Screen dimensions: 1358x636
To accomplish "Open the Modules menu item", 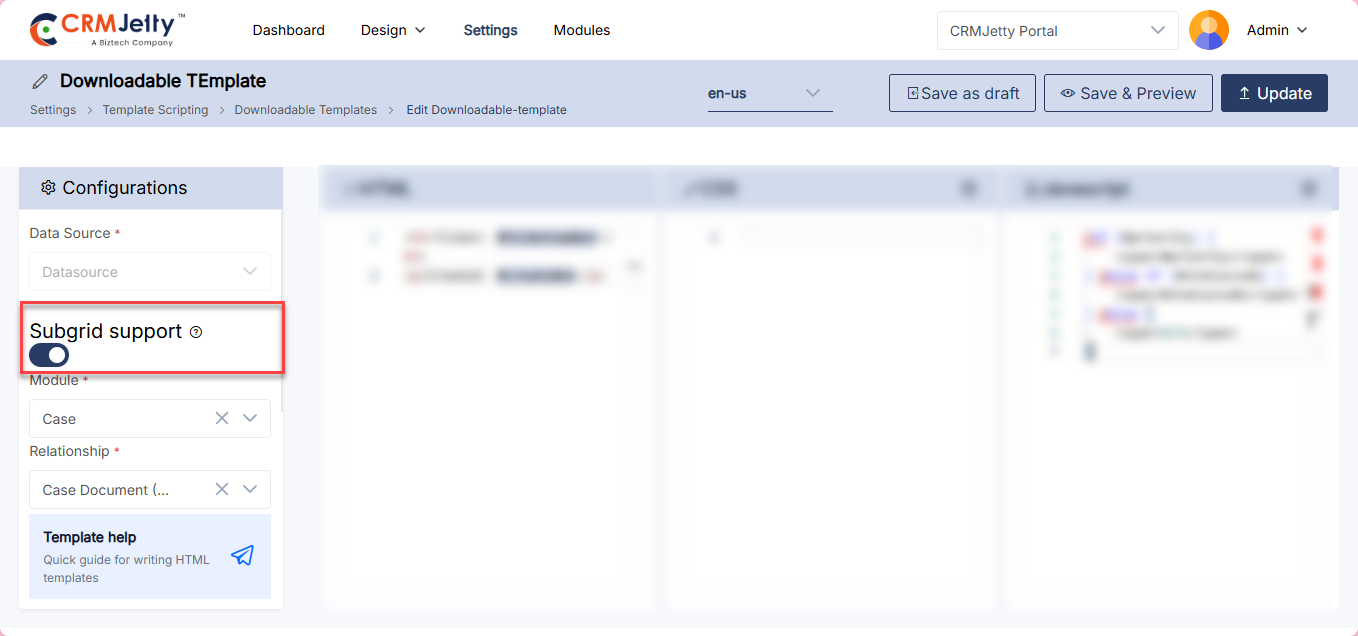I will [x=582, y=30].
